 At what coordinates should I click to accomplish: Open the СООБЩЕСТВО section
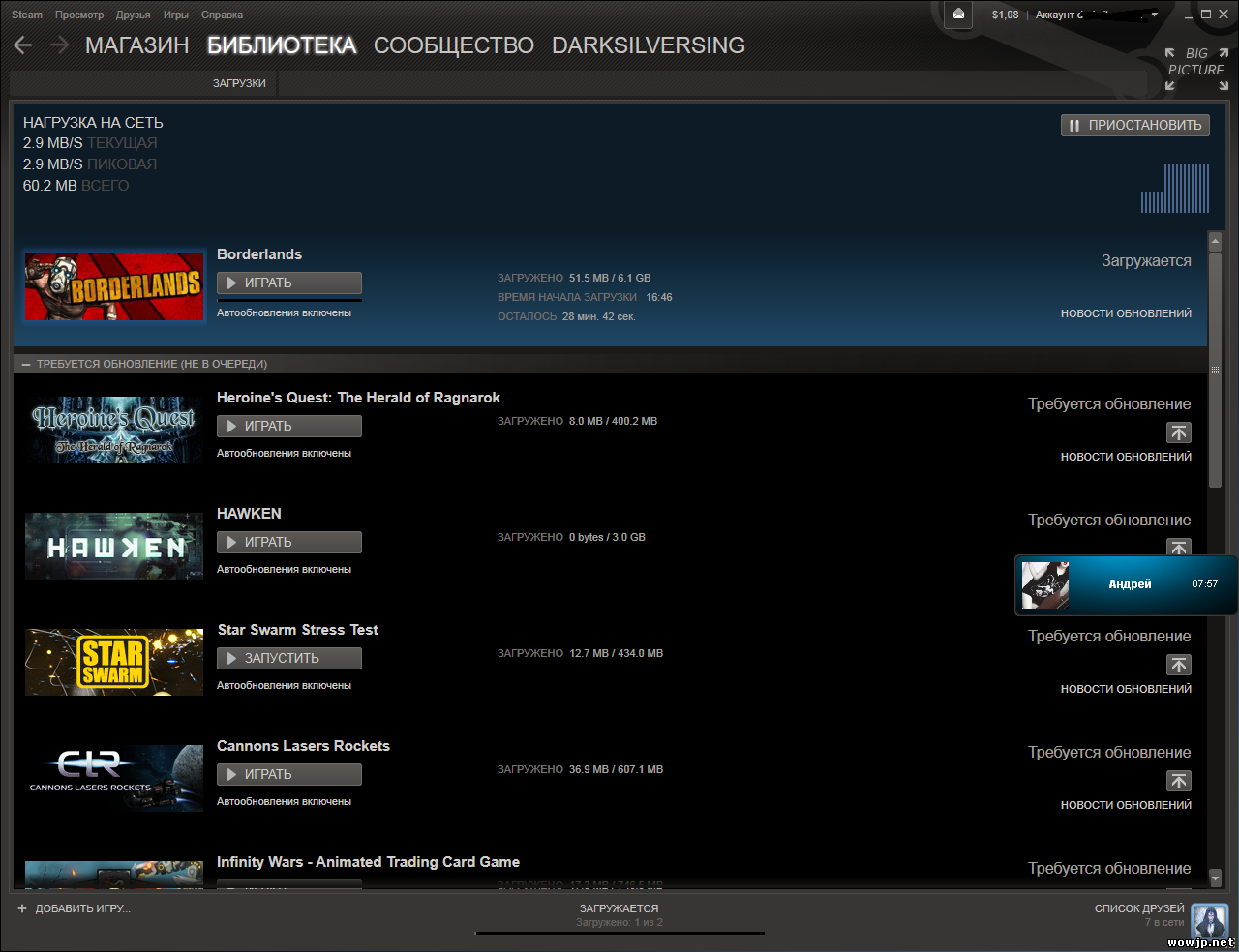[454, 45]
